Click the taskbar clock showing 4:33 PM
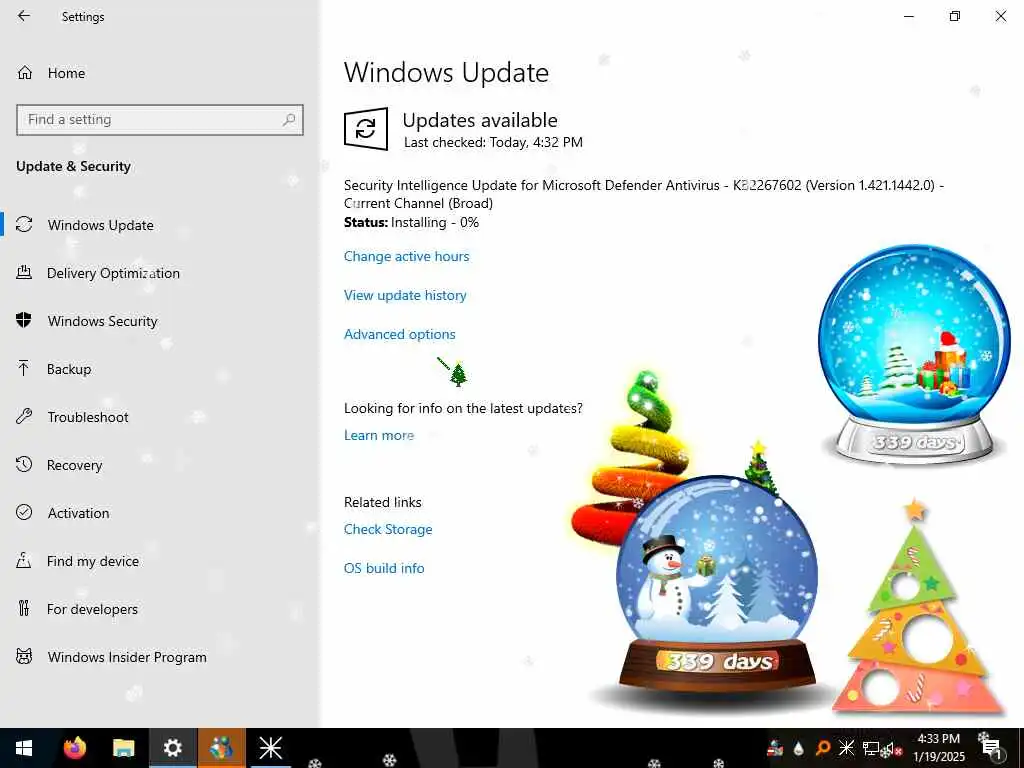Screen dimensions: 1024x768 click(x=938, y=748)
